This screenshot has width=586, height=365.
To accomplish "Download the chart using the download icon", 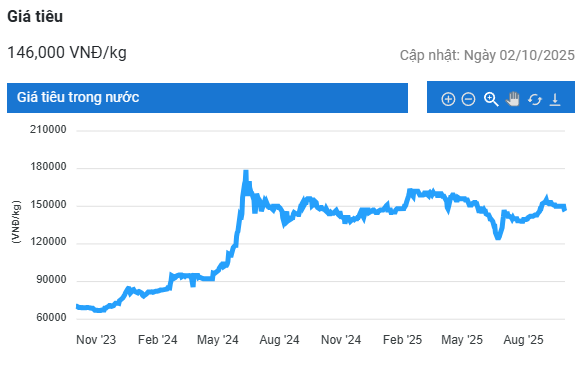I will click(x=555, y=99).
